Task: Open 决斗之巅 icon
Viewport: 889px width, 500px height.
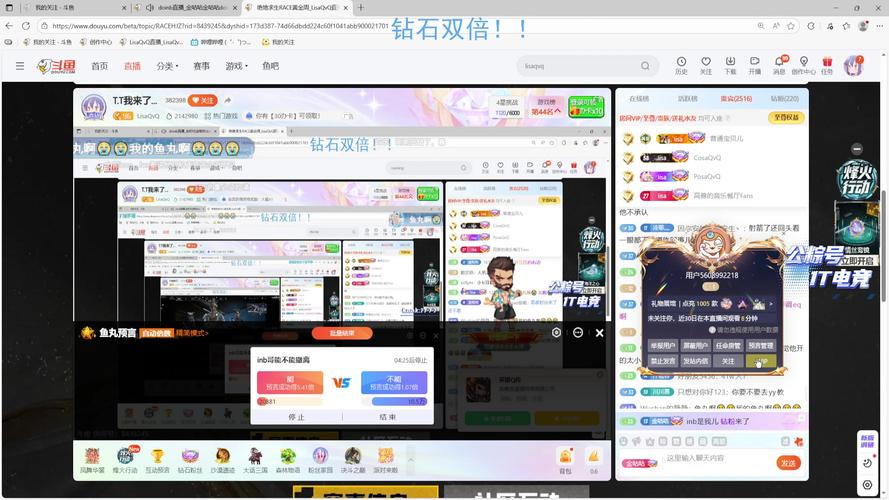Action: coord(353,460)
